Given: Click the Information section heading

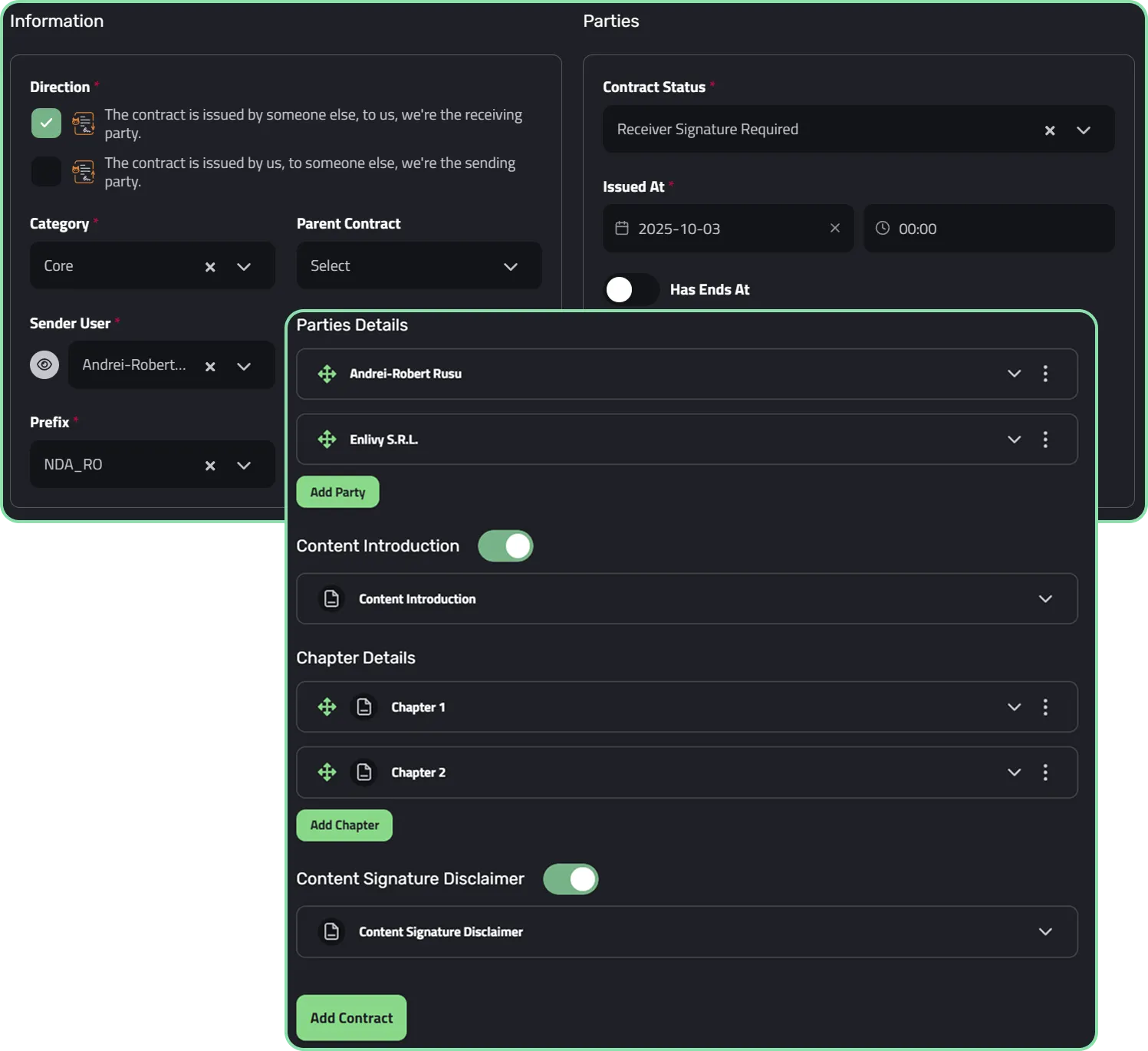Looking at the screenshot, I should tap(57, 21).
